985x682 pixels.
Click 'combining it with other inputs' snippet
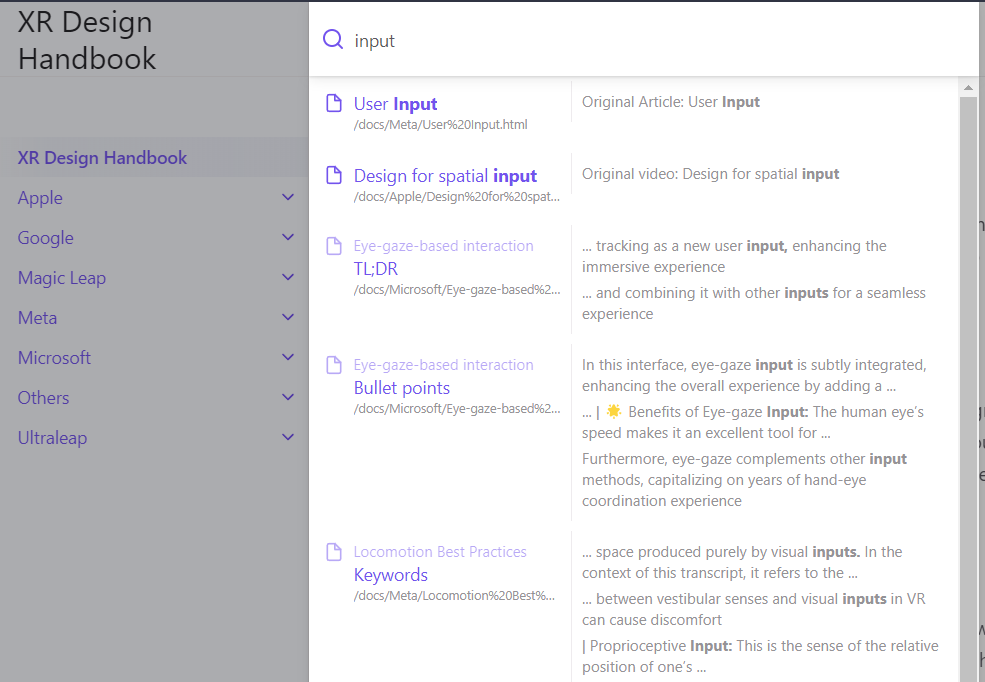click(x=753, y=303)
